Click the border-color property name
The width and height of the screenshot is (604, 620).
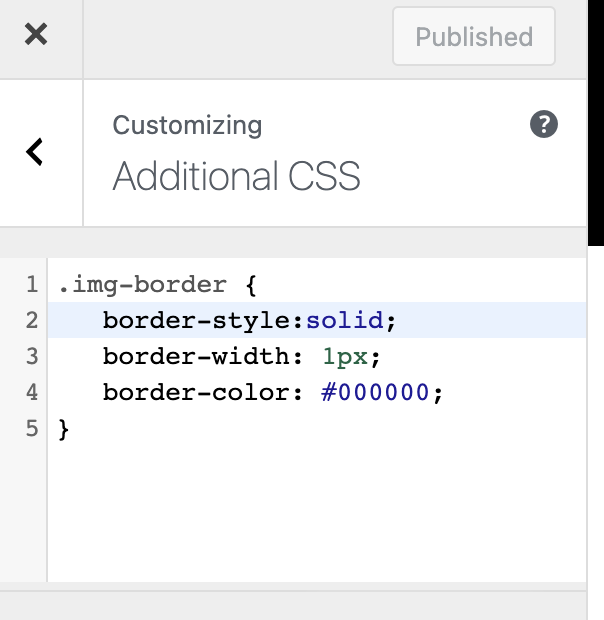coord(197,393)
